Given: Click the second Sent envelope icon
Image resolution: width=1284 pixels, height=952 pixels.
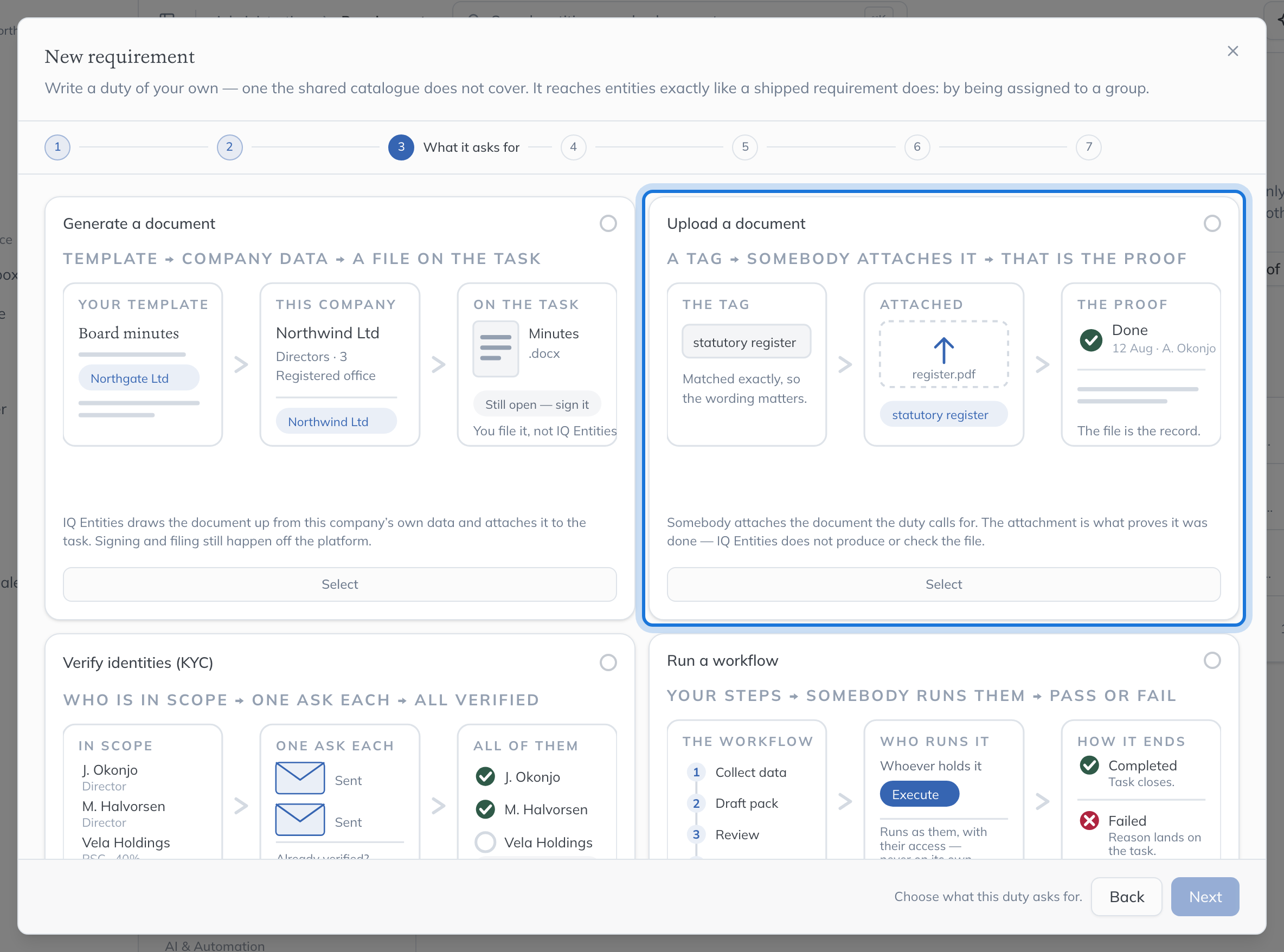Looking at the screenshot, I should [x=300, y=820].
